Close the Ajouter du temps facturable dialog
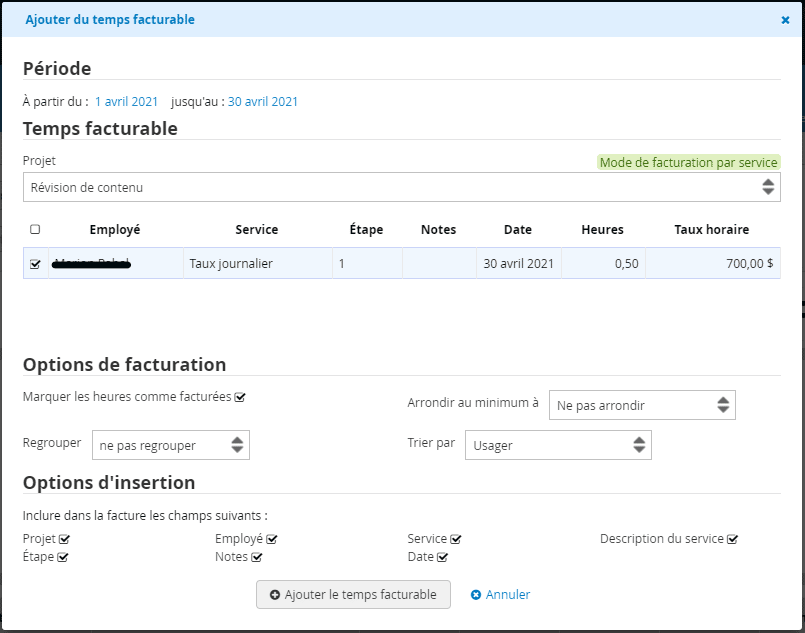Screen dimensions: 805x633 pos(785,19)
